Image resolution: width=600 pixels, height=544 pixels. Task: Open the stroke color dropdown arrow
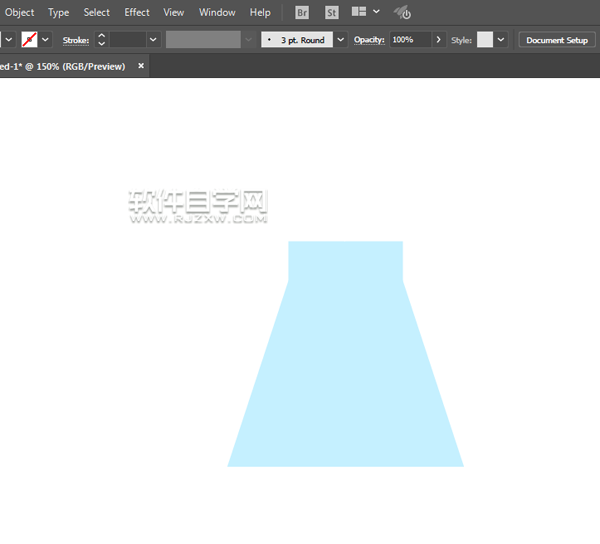46,40
